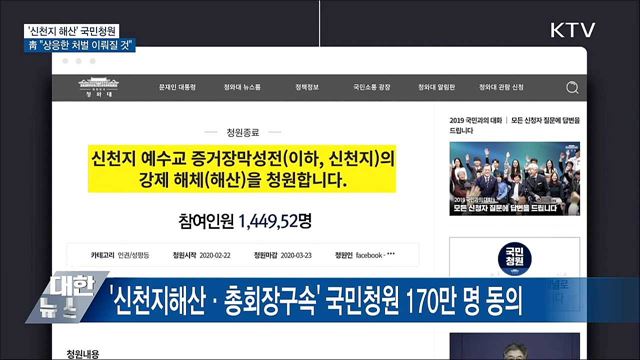Click the 국민청원 round badge

pos(514,259)
